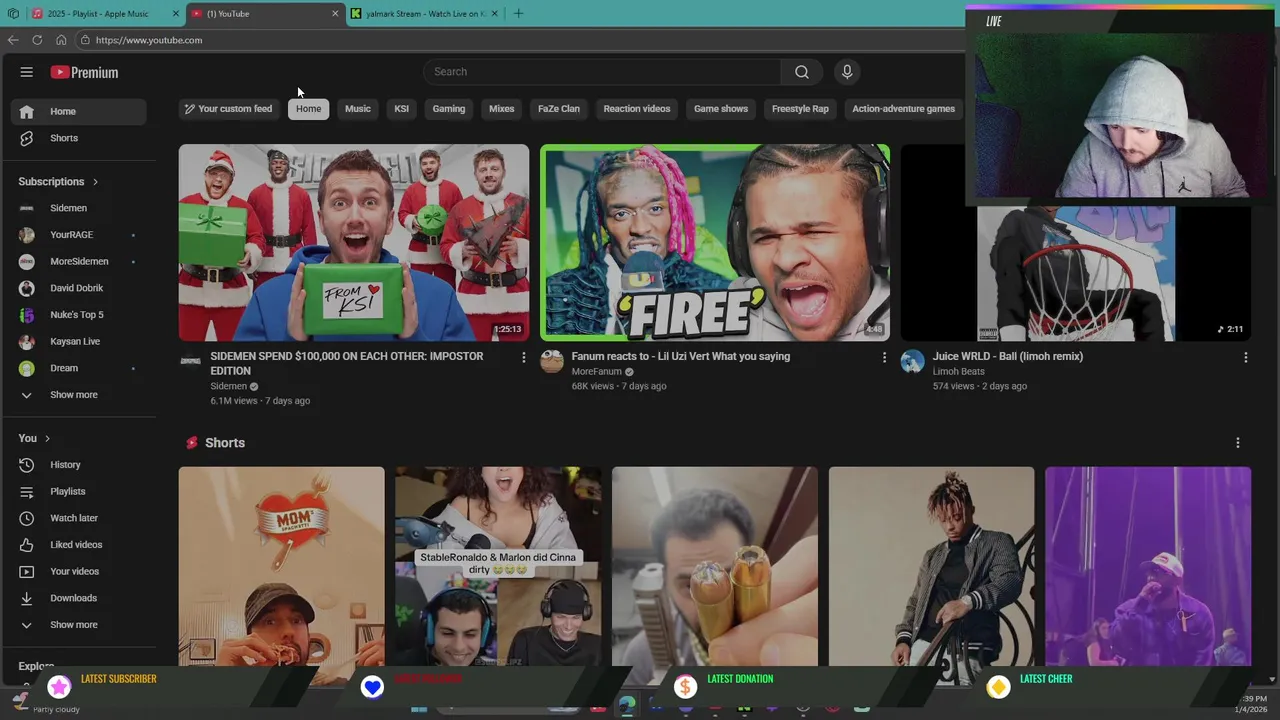This screenshot has height=720, width=1280.
Task: Select the Music filter chip
Action: pos(358,109)
